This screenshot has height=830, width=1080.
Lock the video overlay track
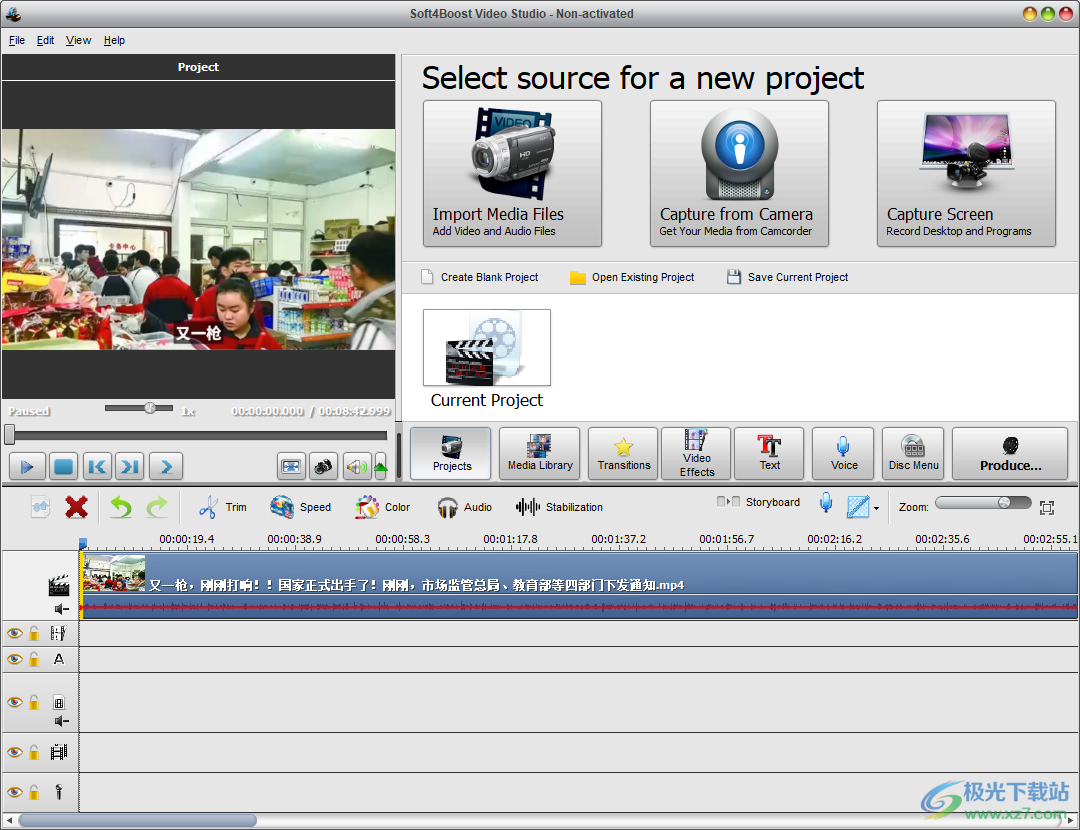[34, 702]
